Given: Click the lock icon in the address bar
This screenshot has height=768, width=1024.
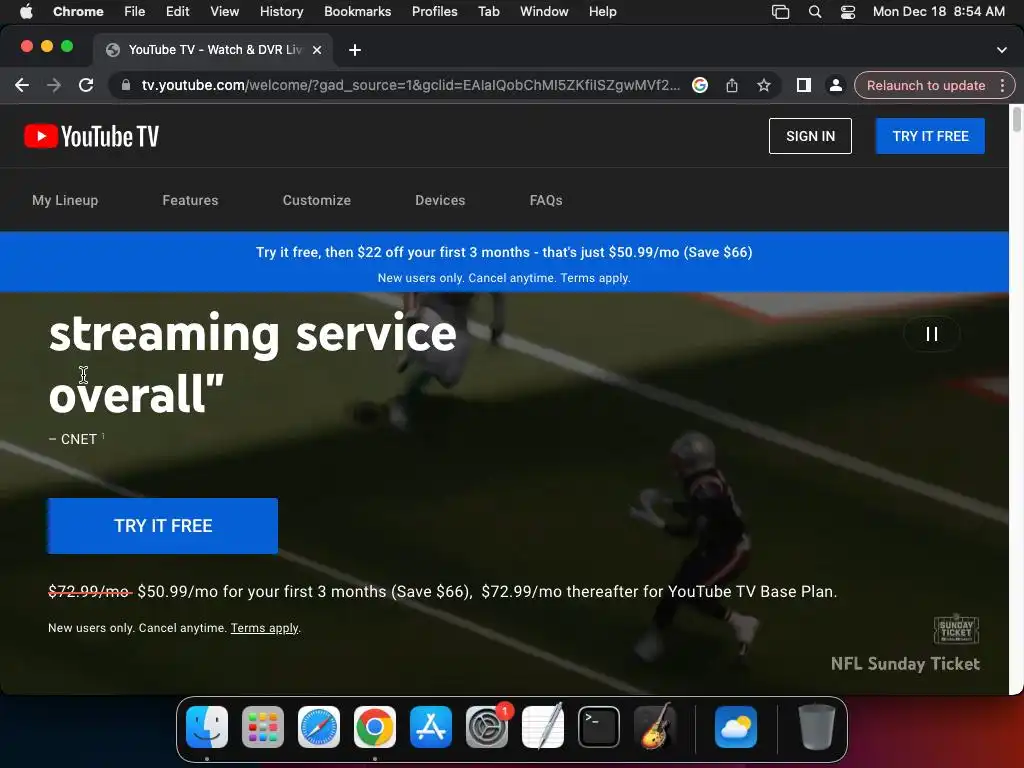Looking at the screenshot, I should pyautogui.click(x=126, y=85).
